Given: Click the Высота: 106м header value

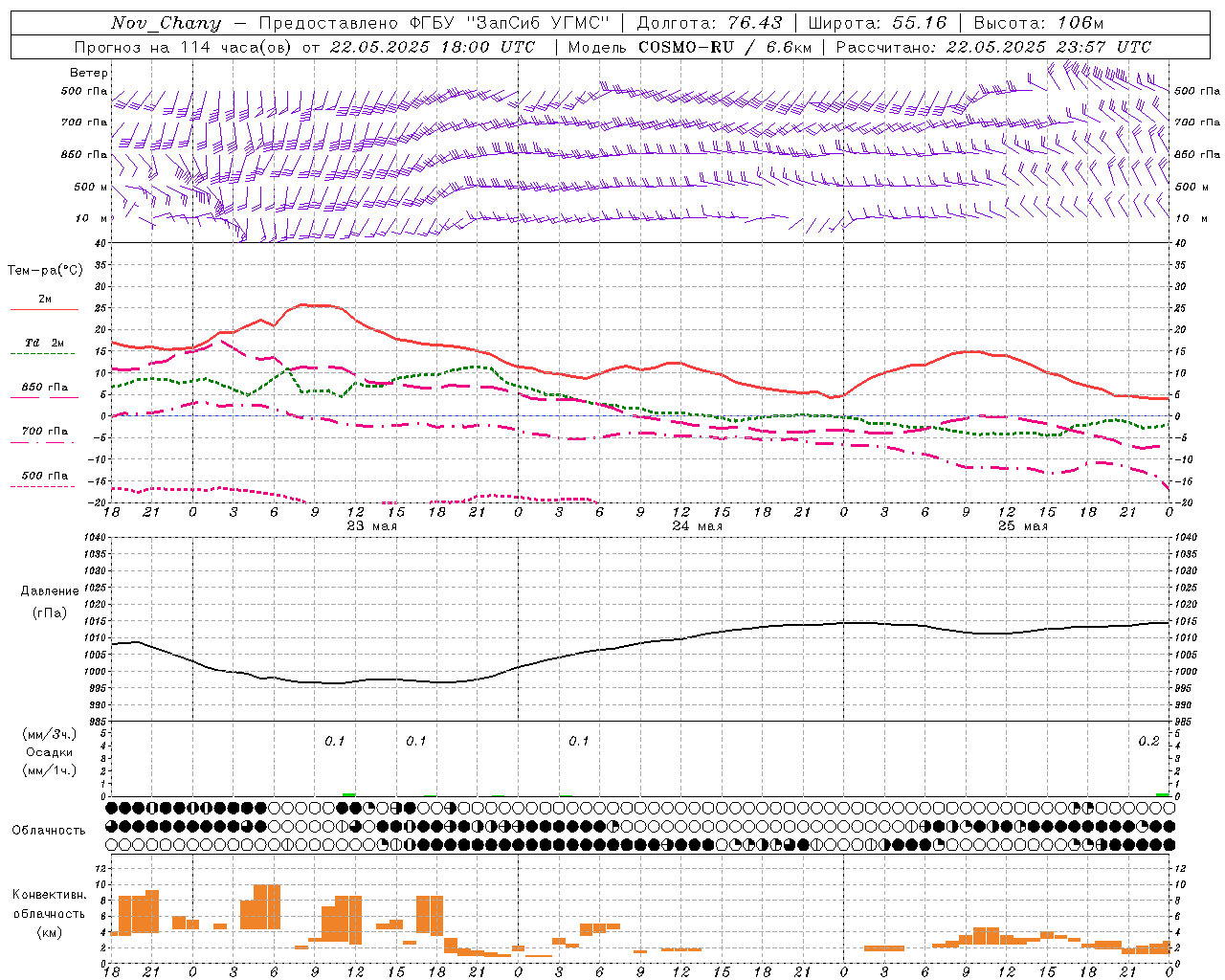Looking at the screenshot, I should click(1038, 23).
